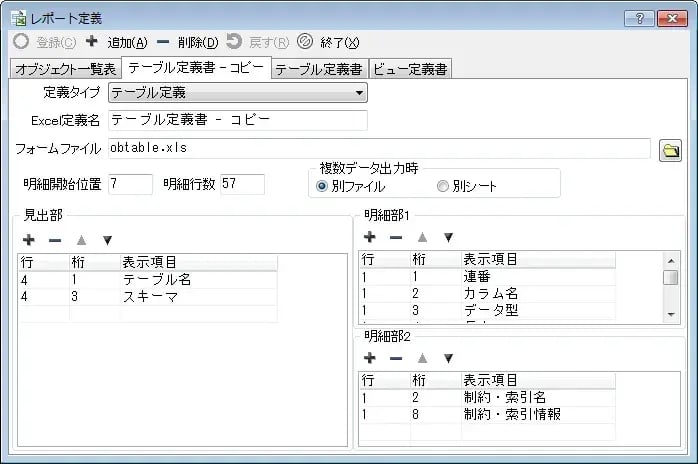Screen dimensions: 698x464
Task: Click the 追加(A) toolbar button
Action: (x=118, y=42)
